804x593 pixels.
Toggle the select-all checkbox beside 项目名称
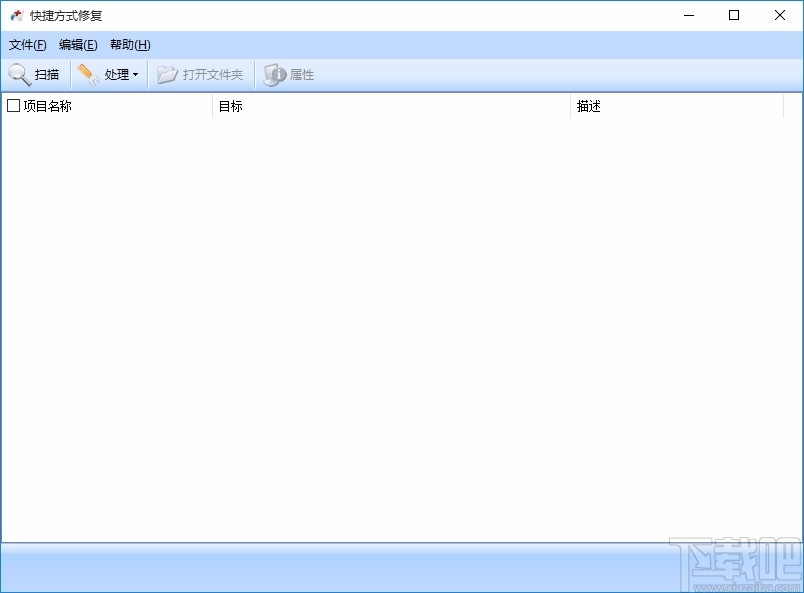[13, 105]
